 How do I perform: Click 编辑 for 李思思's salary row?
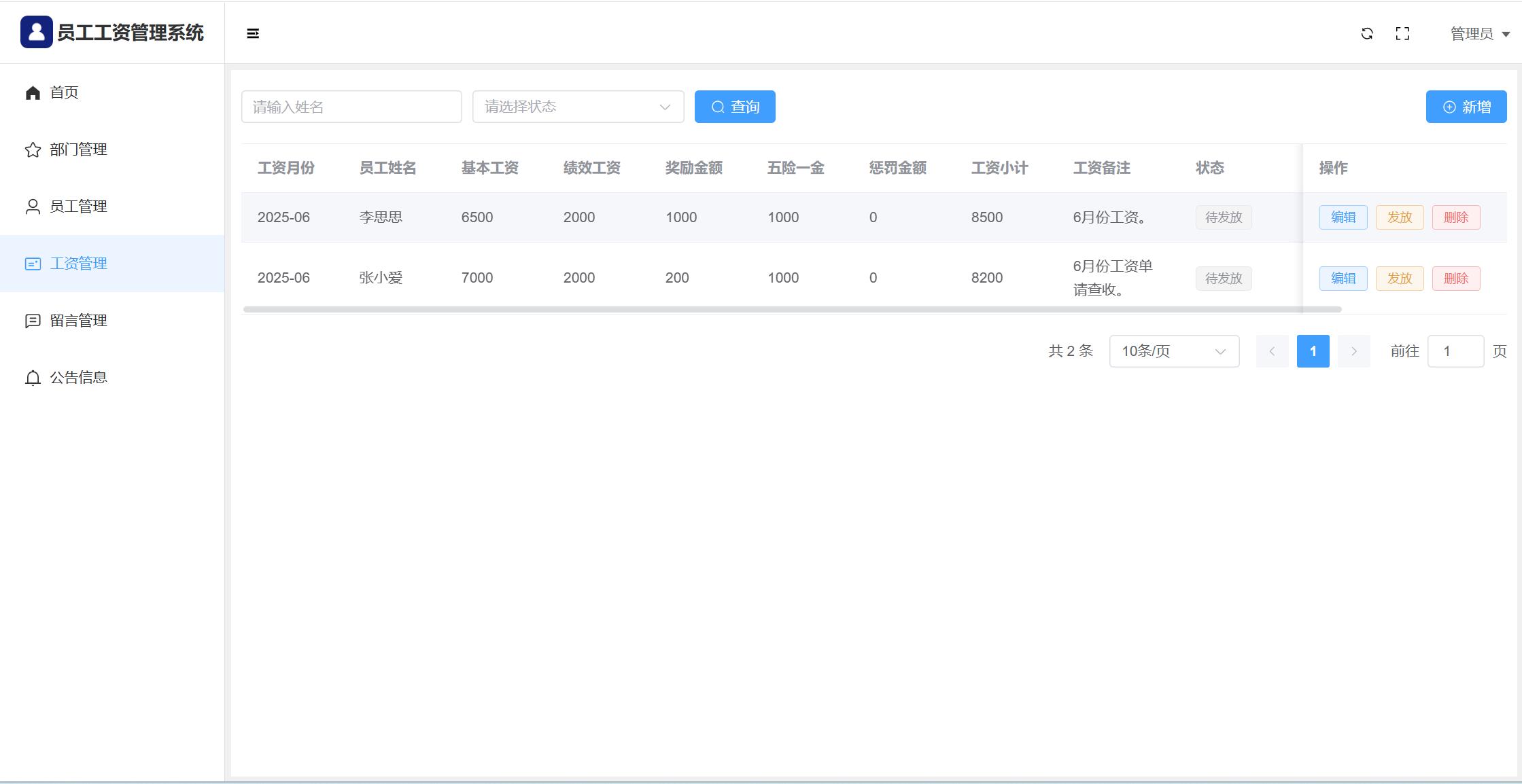pos(1343,217)
